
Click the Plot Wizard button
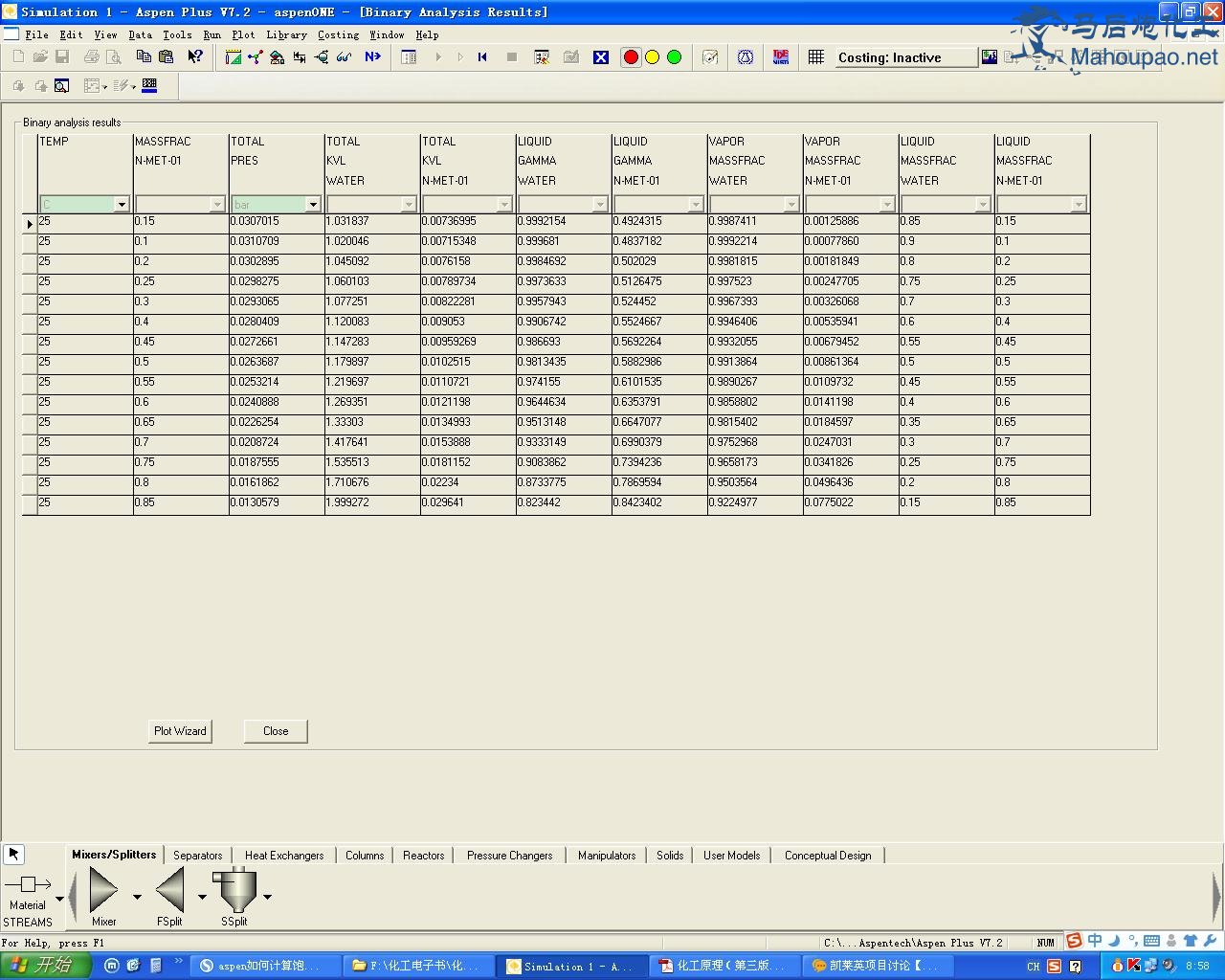pos(180,731)
